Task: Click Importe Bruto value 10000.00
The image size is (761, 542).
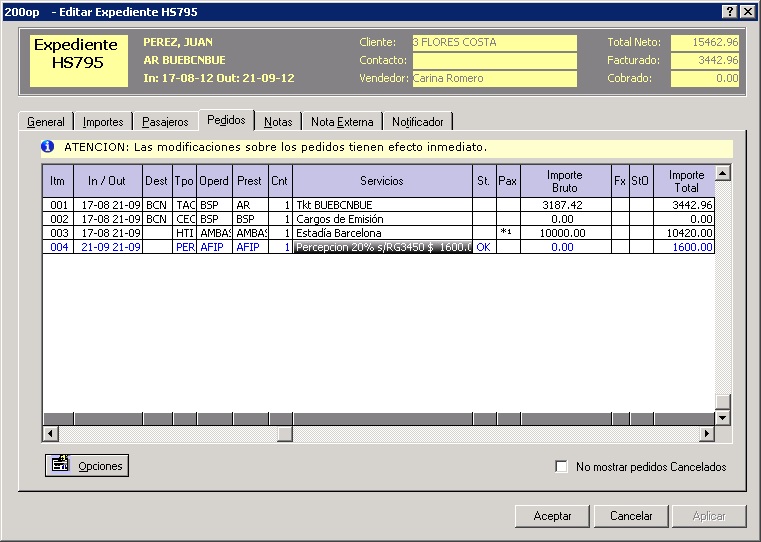Action: coord(565,233)
